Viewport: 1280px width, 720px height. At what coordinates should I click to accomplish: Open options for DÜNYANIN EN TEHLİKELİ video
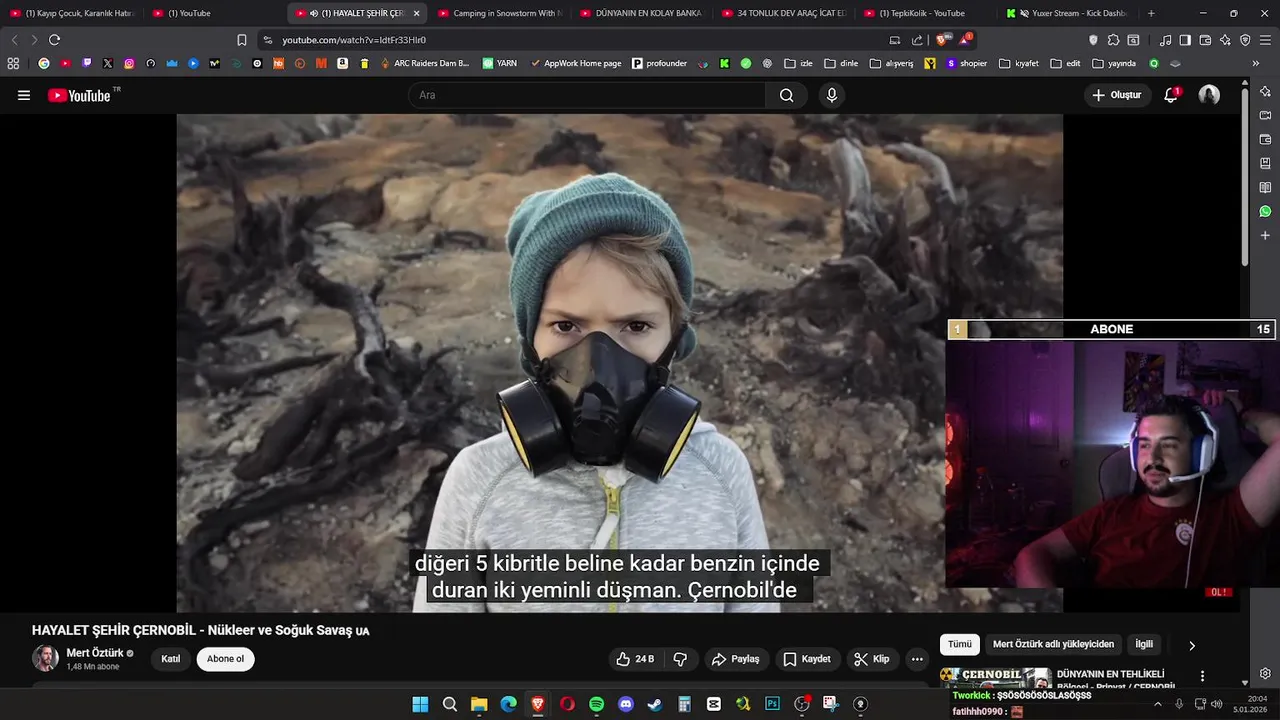point(1202,676)
